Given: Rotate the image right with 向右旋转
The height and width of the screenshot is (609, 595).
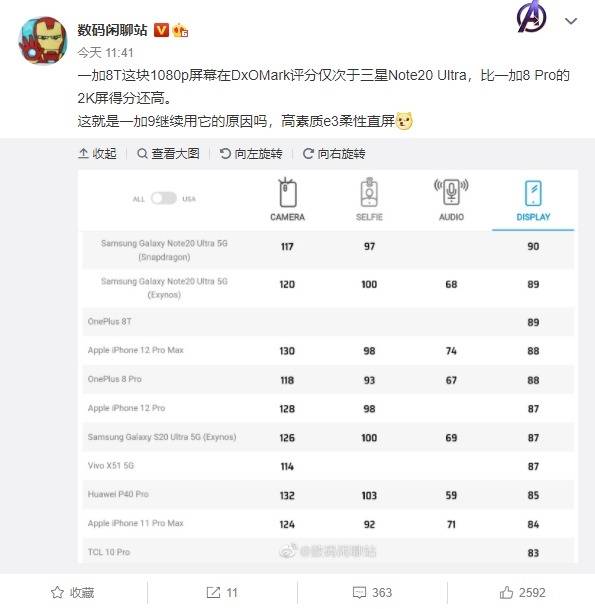Looking at the screenshot, I should tap(334, 154).
